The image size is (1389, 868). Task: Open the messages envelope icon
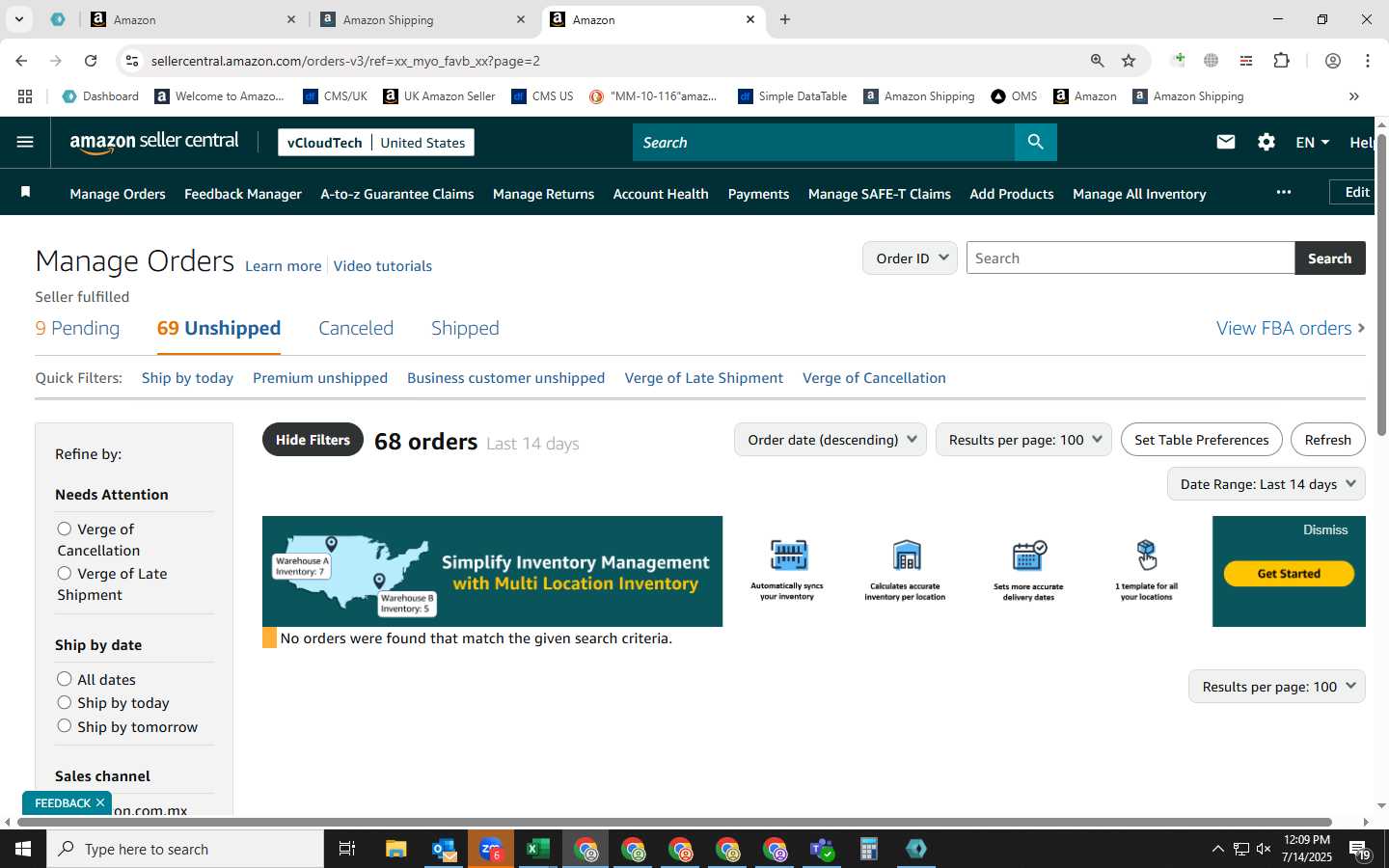point(1226,142)
